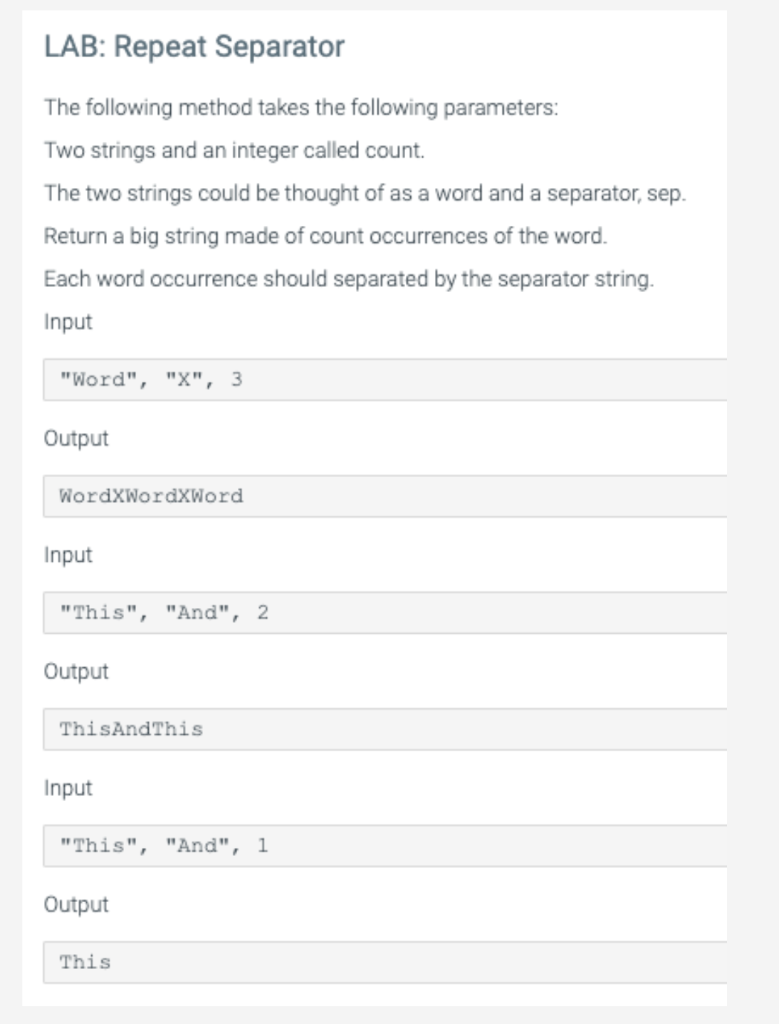Viewport: 779px width, 1024px height.
Task: Click the "This", "And", 1 input box
Action: [385, 846]
